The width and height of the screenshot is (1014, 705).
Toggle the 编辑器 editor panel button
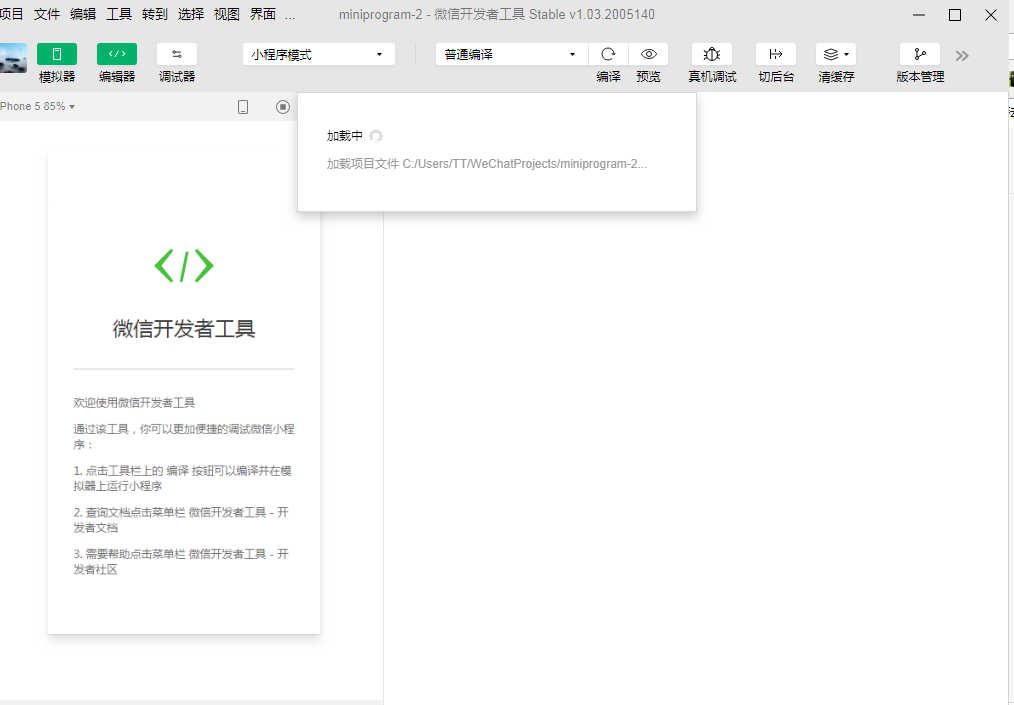[117, 54]
